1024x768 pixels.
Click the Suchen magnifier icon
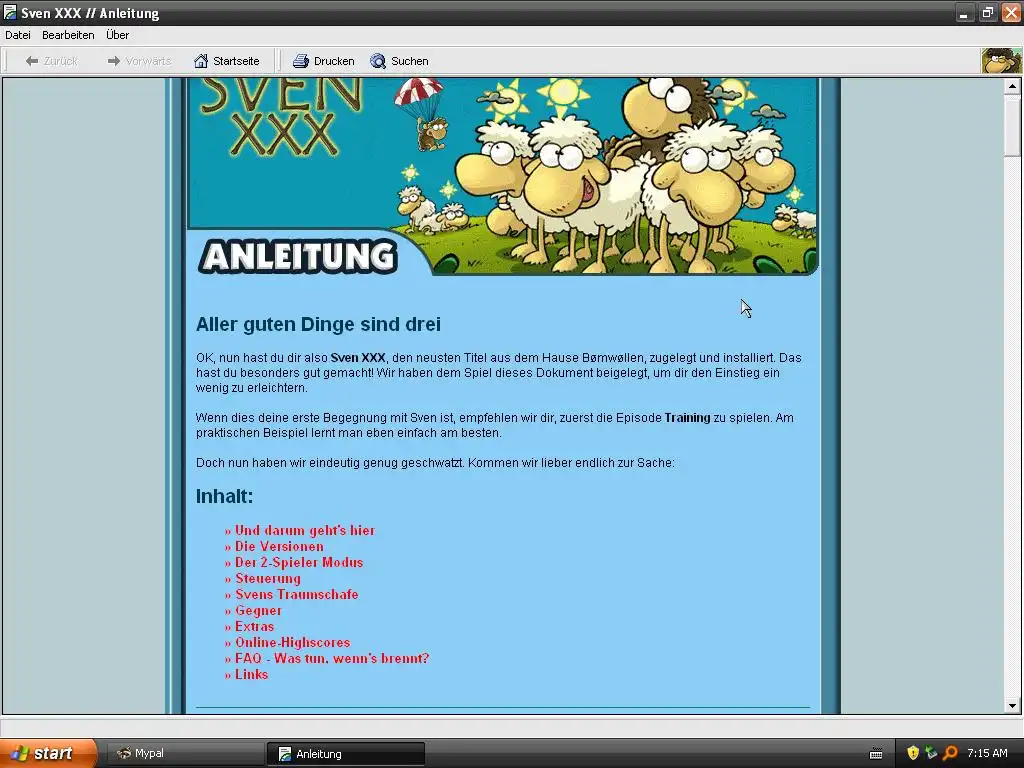click(x=377, y=61)
